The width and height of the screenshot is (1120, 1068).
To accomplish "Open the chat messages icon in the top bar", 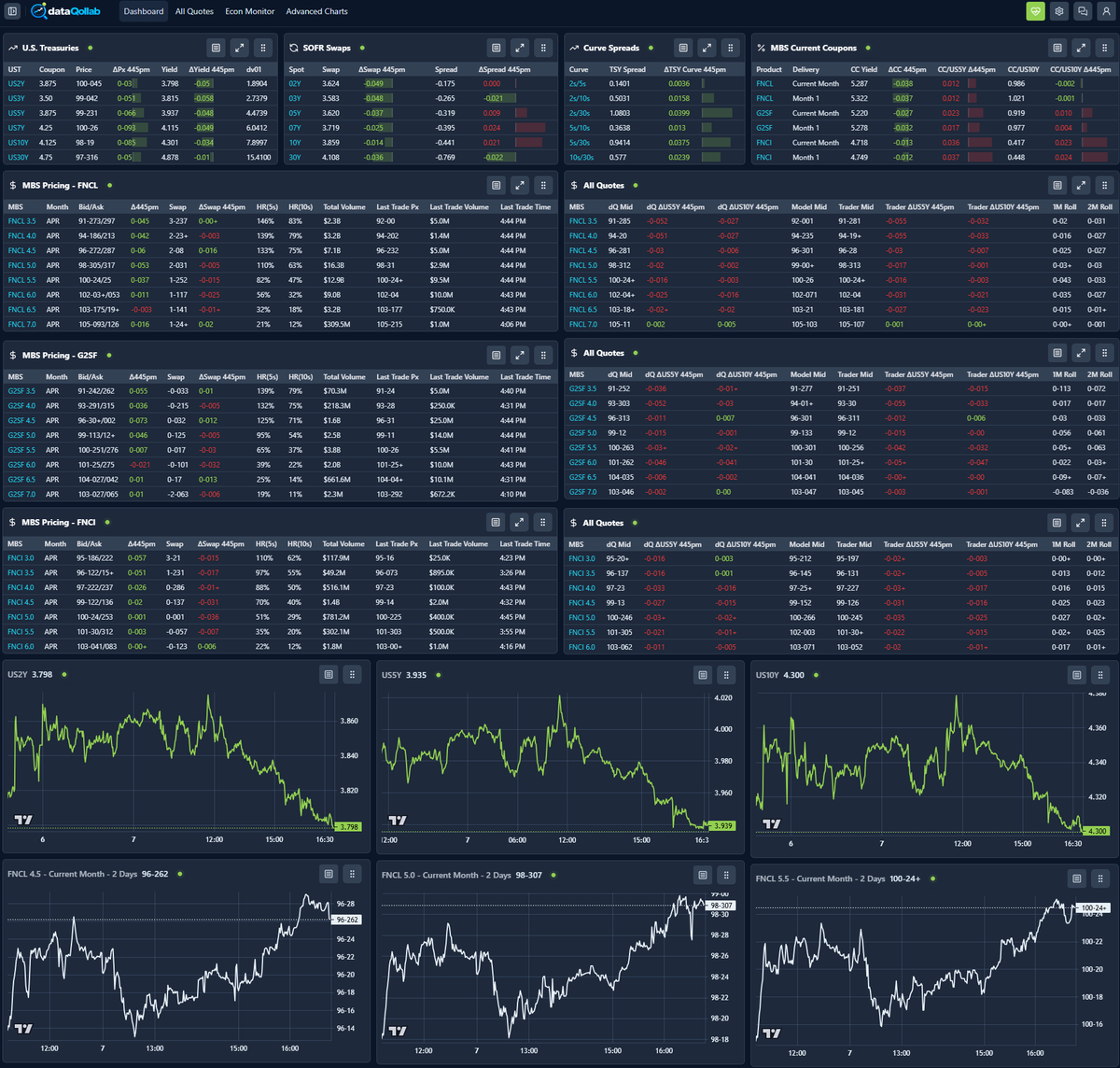I will pos(1082,11).
